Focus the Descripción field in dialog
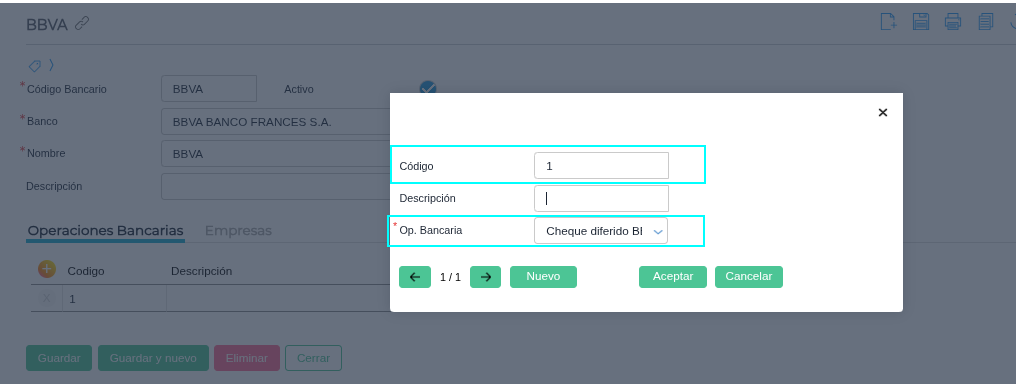Screen dimensions: 1016x384 tap(601, 199)
